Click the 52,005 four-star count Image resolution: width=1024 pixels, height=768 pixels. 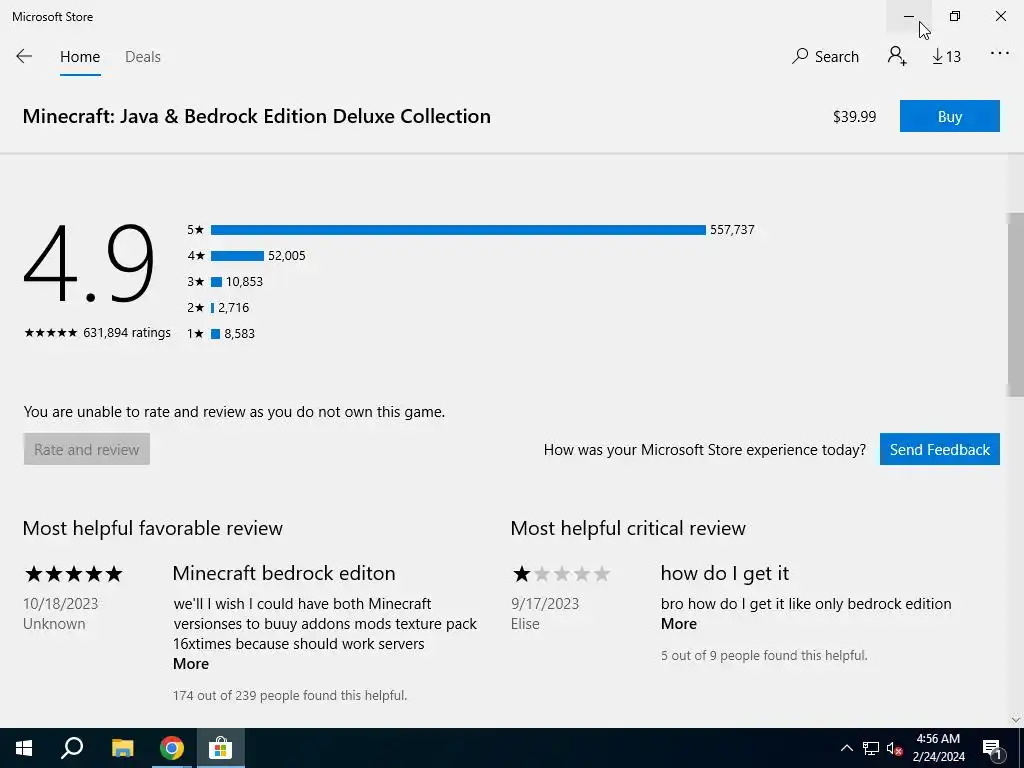click(x=287, y=256)
